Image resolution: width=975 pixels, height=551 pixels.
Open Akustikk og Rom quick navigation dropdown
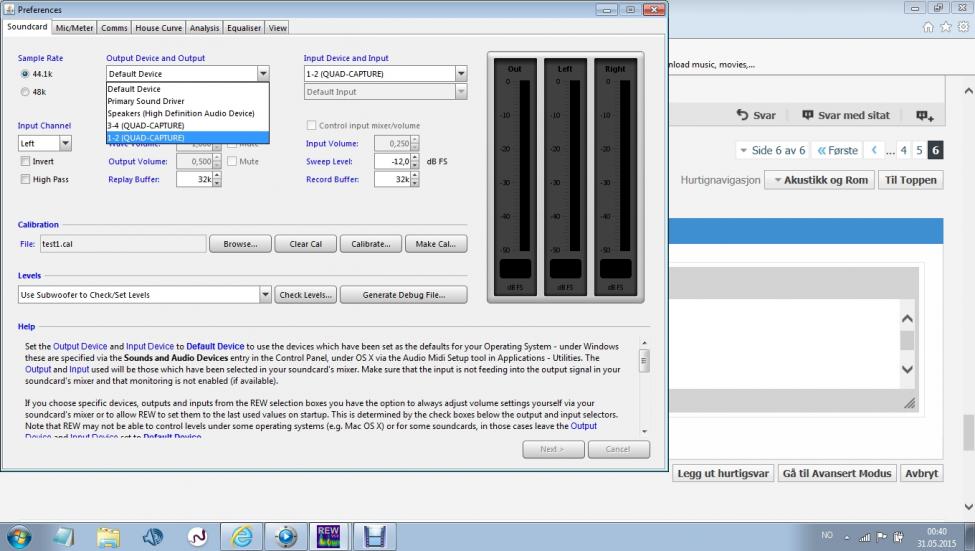tap(820, 180)
